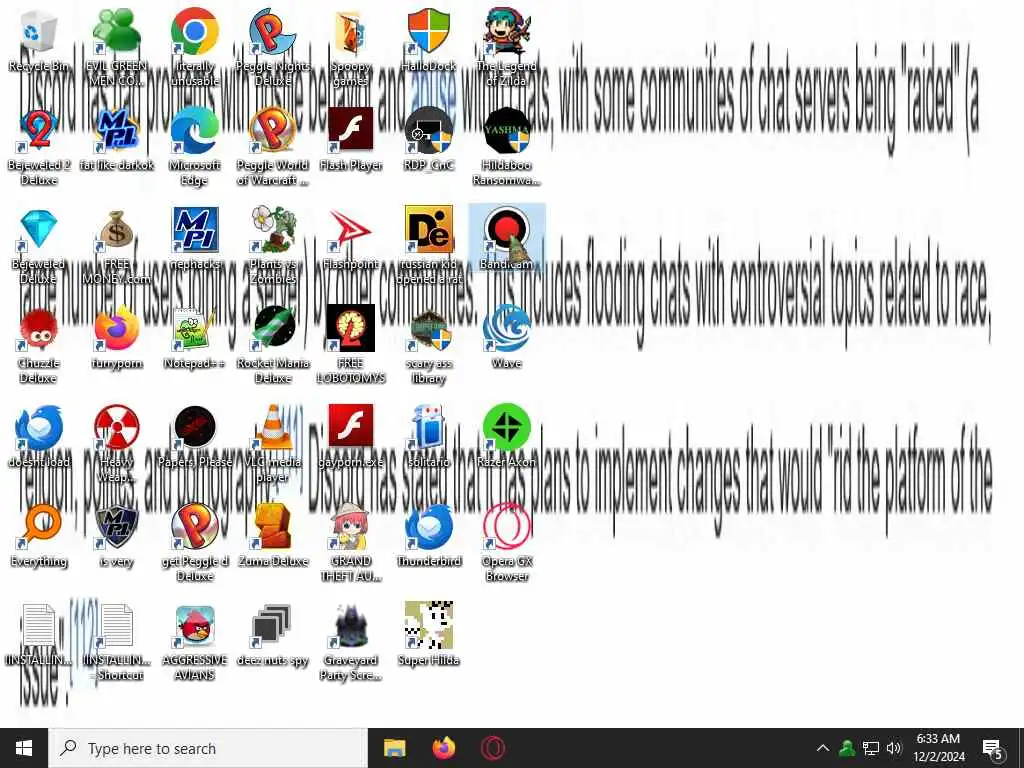Click the gayporn.exe Flash icon
Screen dimensions: 1024x768
[x=351, y=428]
